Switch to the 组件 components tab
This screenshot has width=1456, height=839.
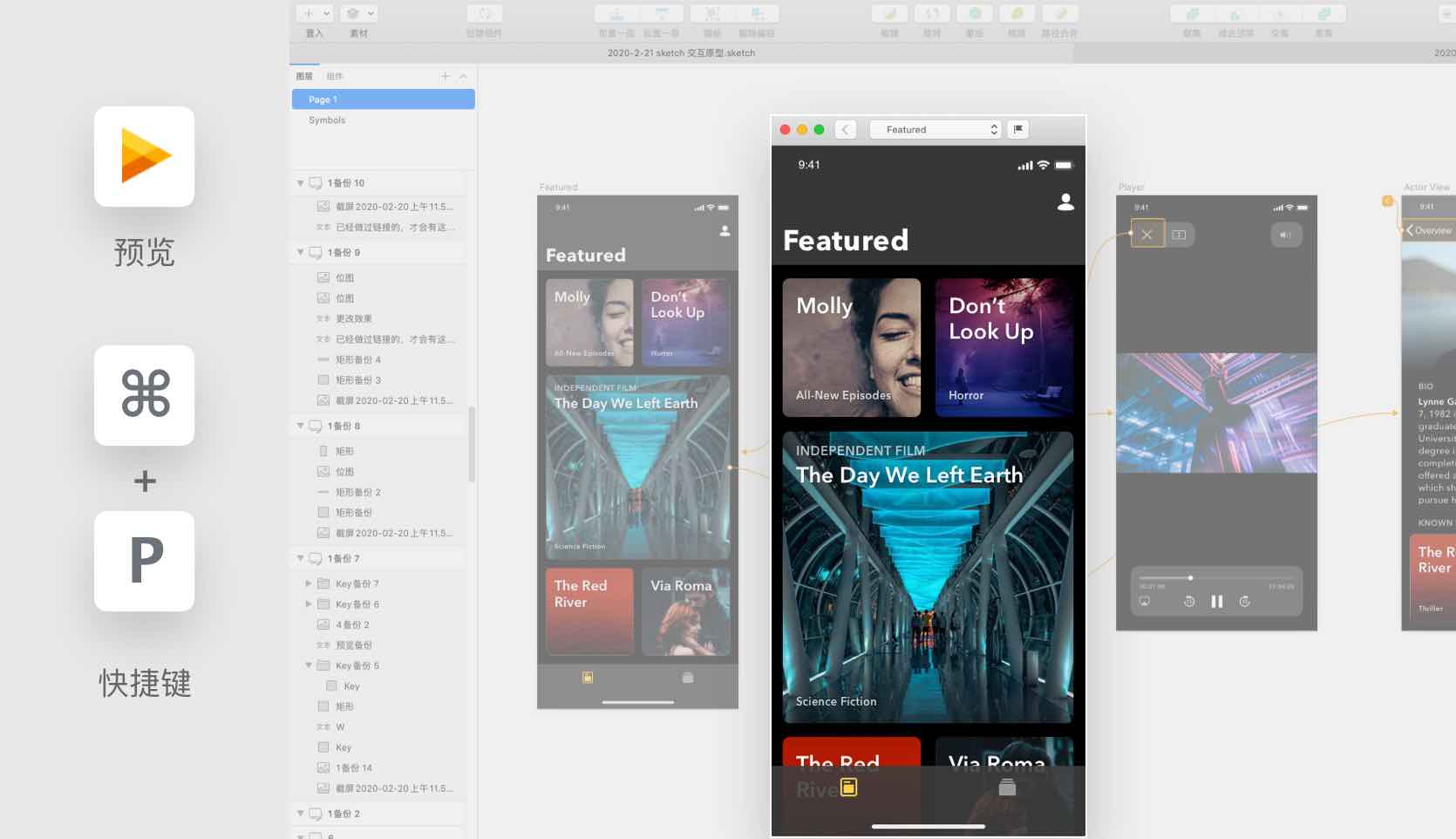(335, 76)
